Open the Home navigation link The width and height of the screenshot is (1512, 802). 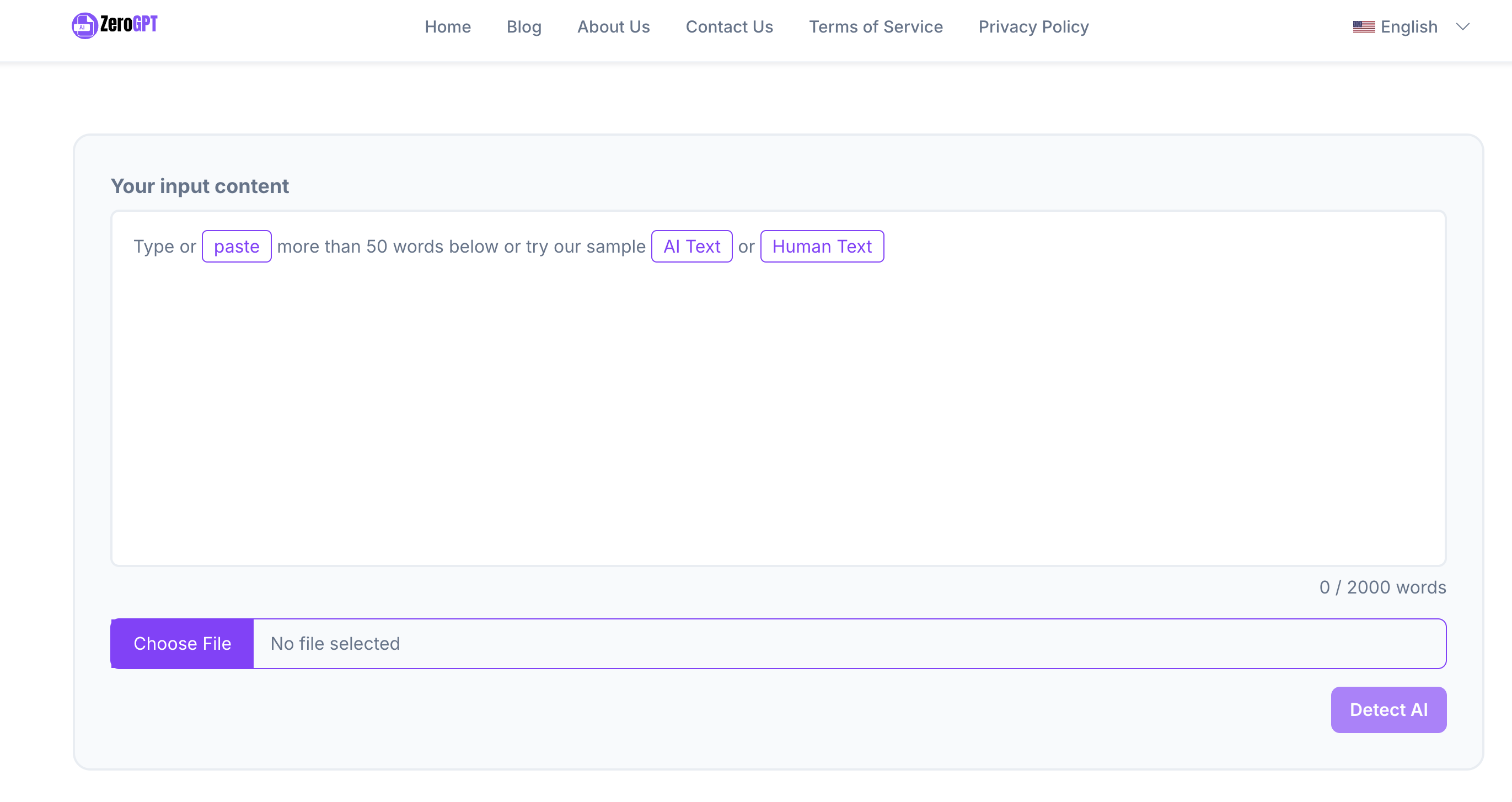pyautogui.click(x=448, y=27)
